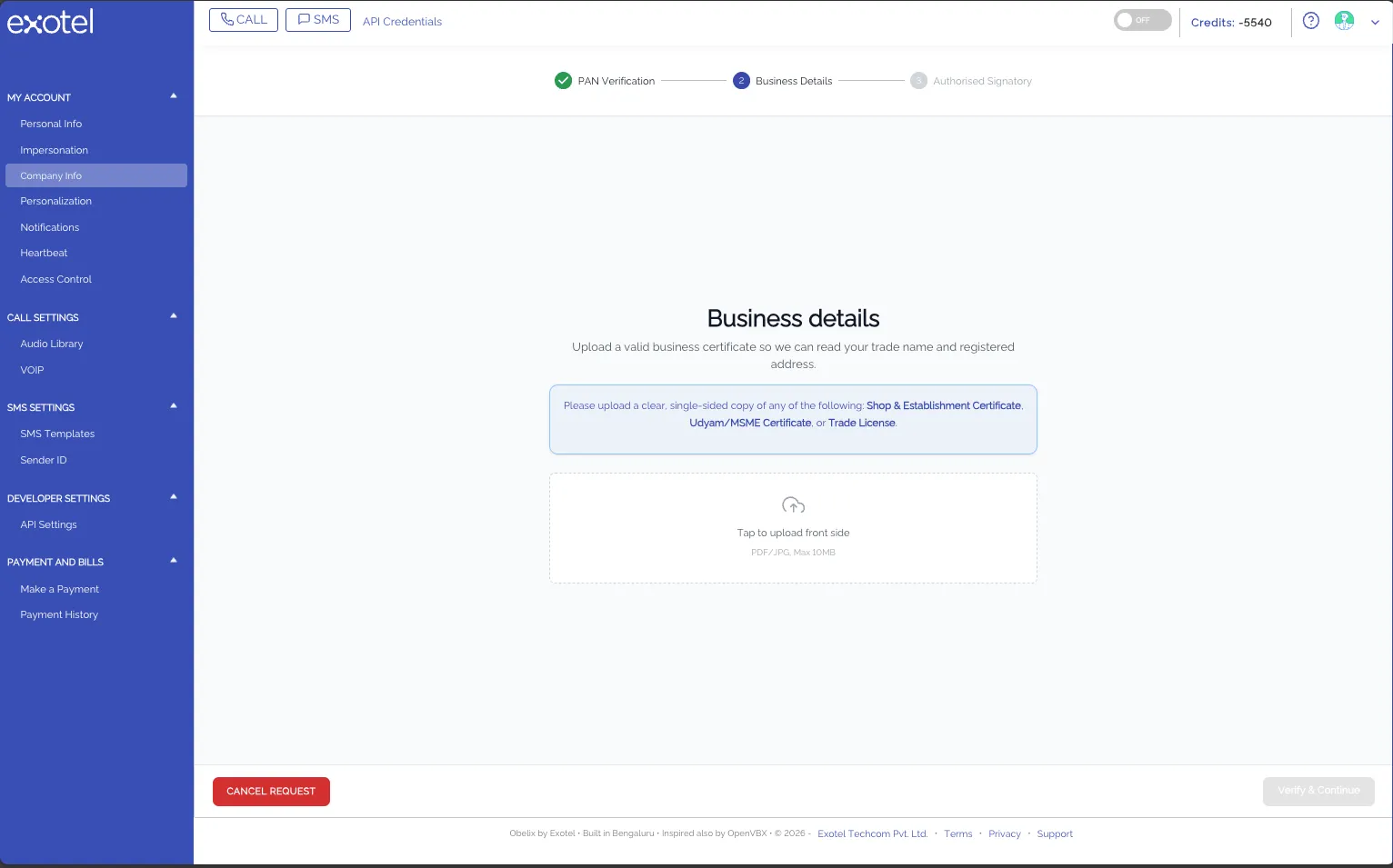
Task: Click PDF/JPG, Max 10MB text
Action: (x=793, y=553)
